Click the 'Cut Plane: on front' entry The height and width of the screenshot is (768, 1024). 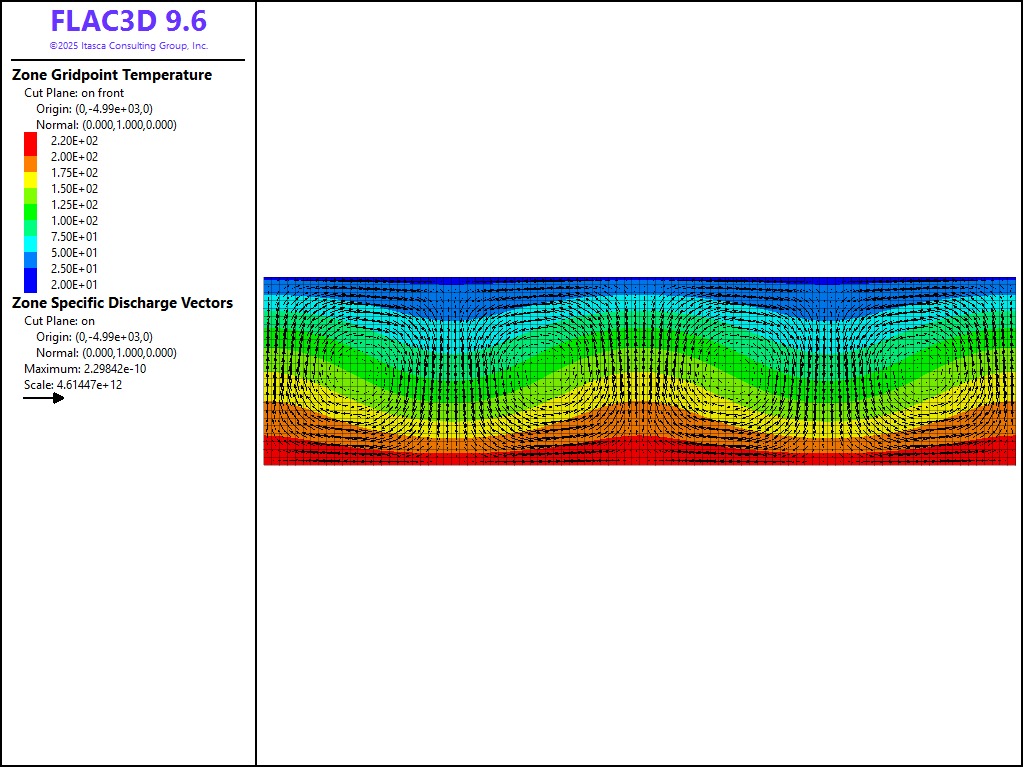(x=74, y=93)
